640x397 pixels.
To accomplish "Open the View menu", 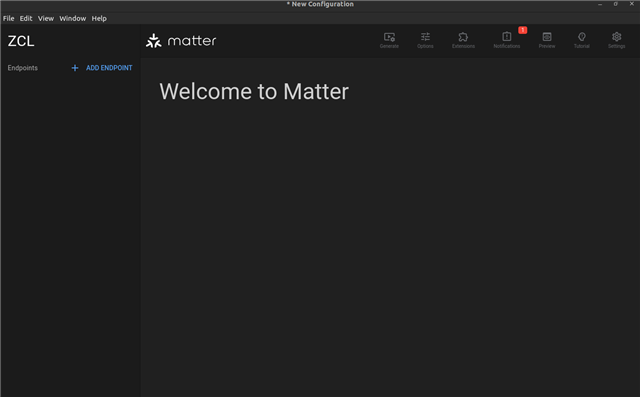I will 46,18.
